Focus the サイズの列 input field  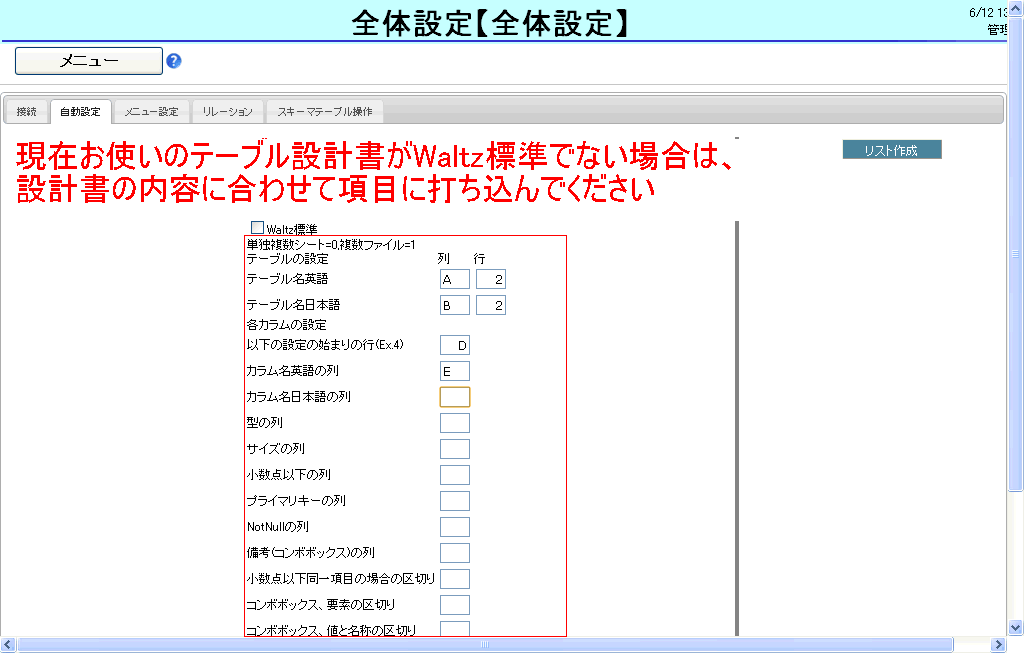[x=454, y=449]
